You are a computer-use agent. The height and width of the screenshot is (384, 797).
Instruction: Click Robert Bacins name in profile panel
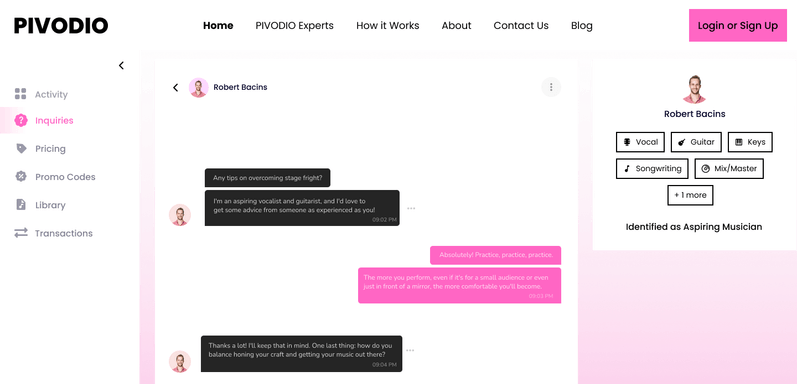pos(694,114)
